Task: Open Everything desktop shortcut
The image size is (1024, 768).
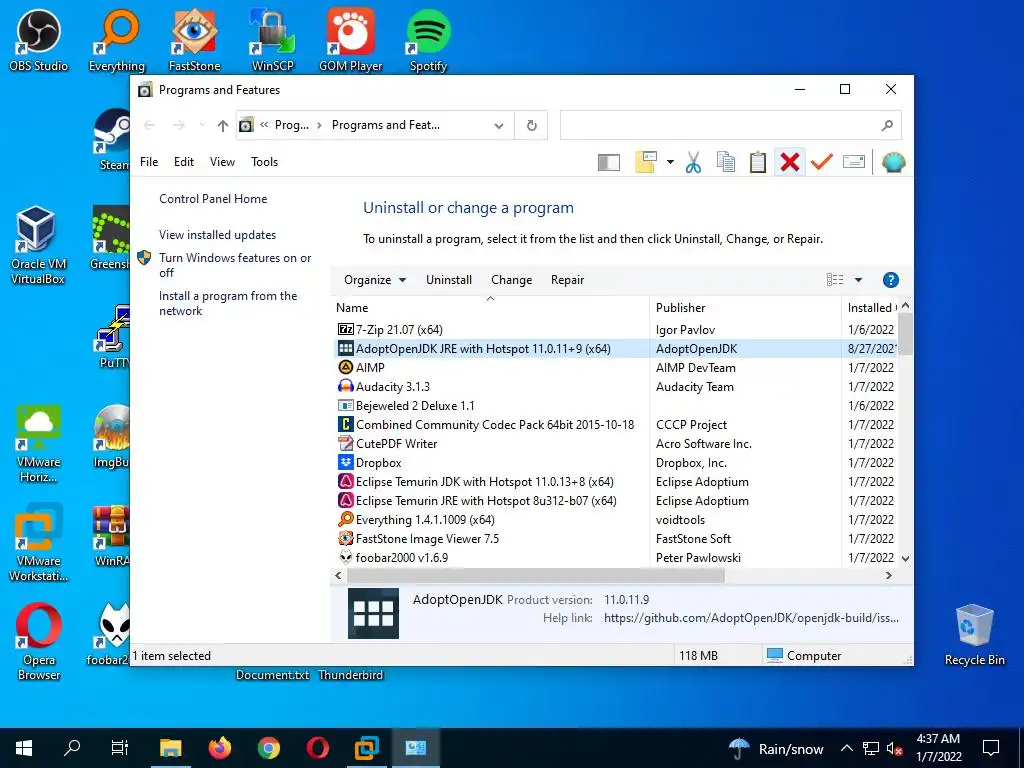Action: [x=117, y=40]
